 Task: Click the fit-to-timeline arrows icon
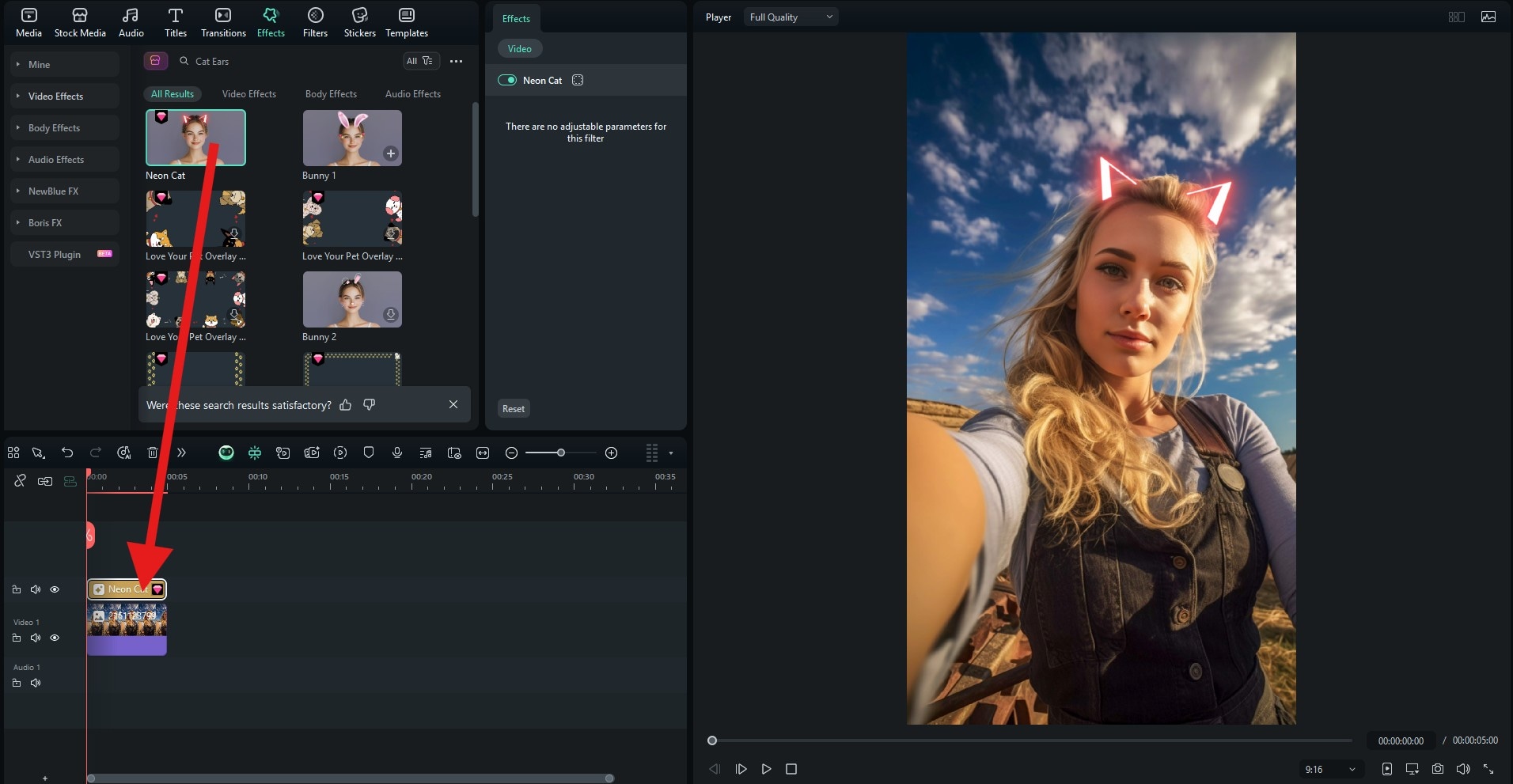point(483,453)
